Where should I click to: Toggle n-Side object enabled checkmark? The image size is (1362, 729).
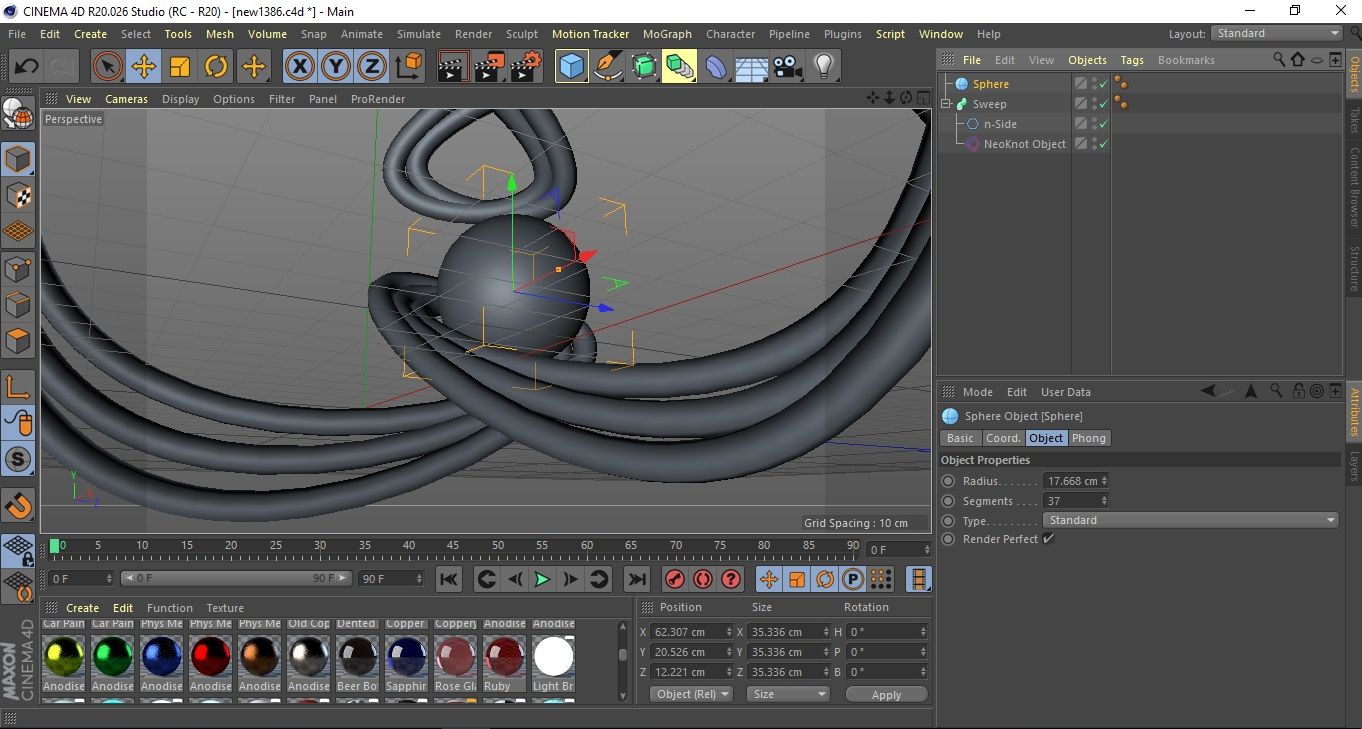tap(1103, 124)
